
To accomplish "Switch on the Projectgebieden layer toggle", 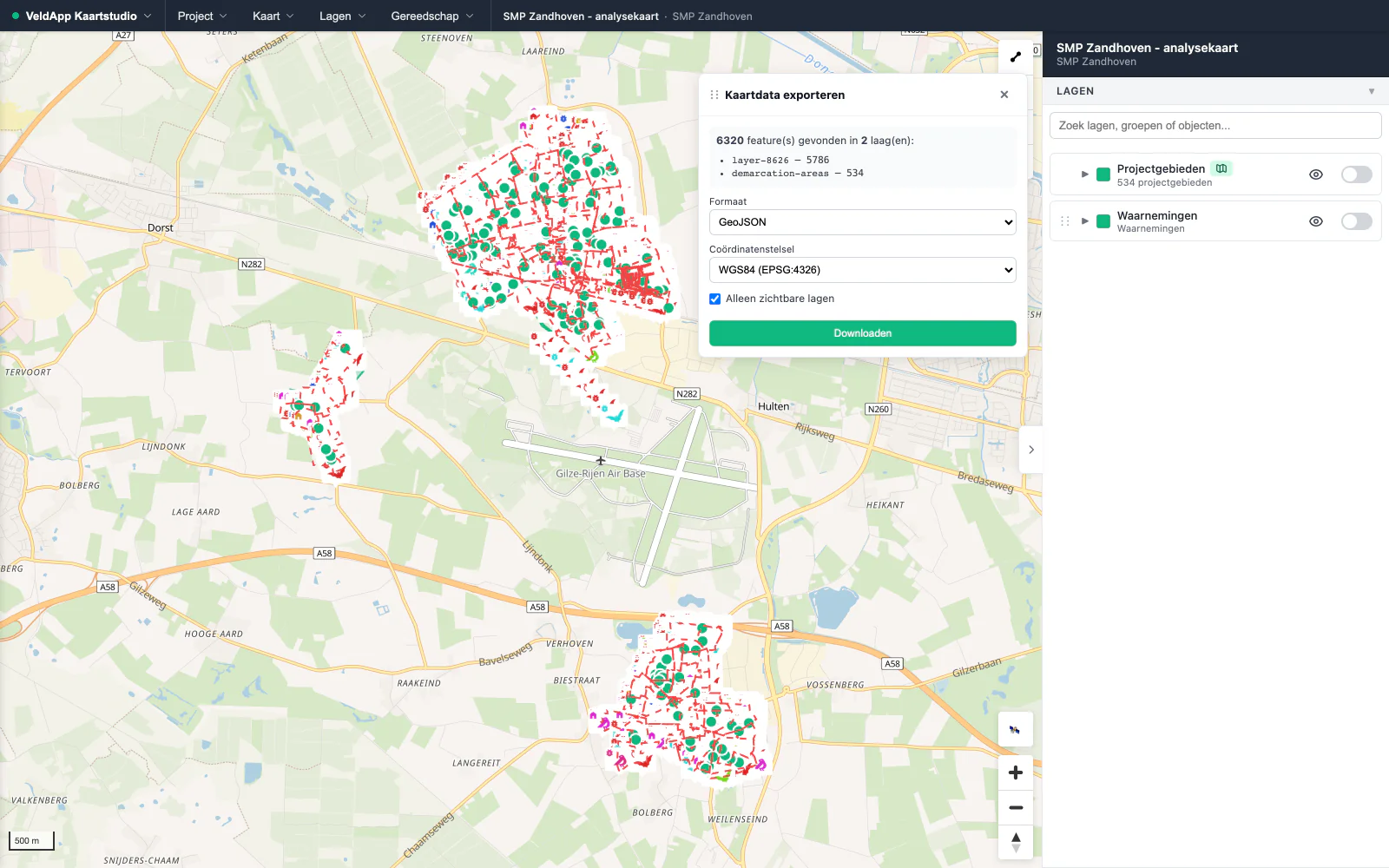I will [x=1356, y=174].
